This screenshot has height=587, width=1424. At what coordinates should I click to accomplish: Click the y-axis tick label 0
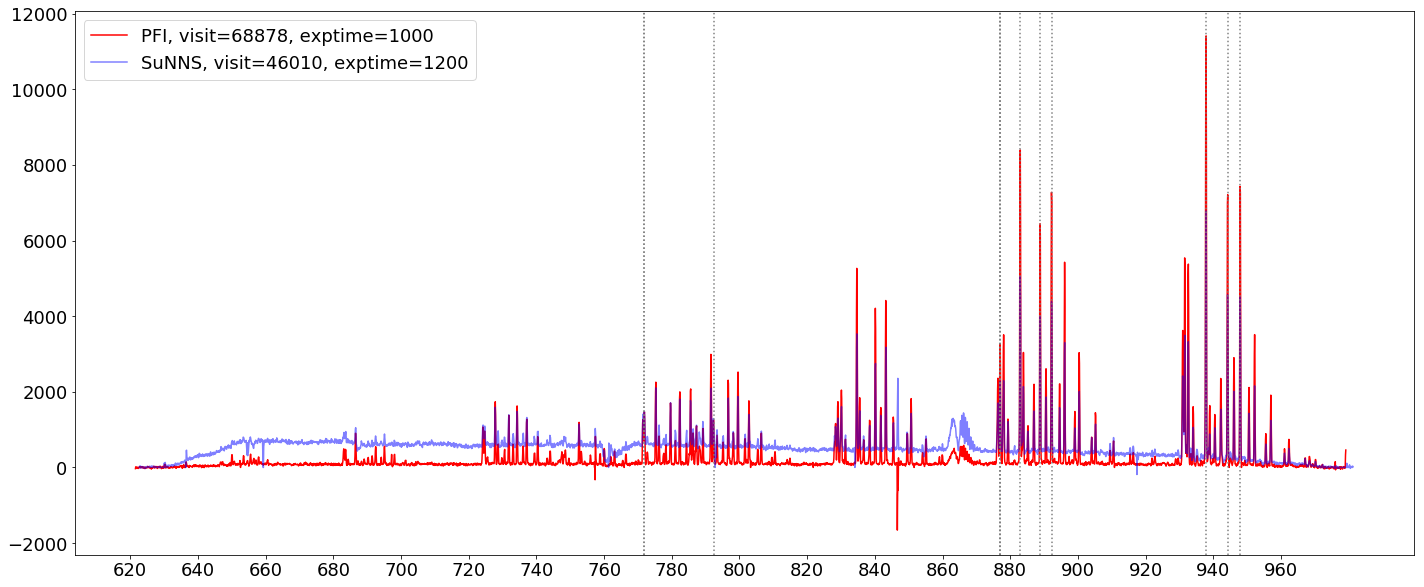pos(62,468)
